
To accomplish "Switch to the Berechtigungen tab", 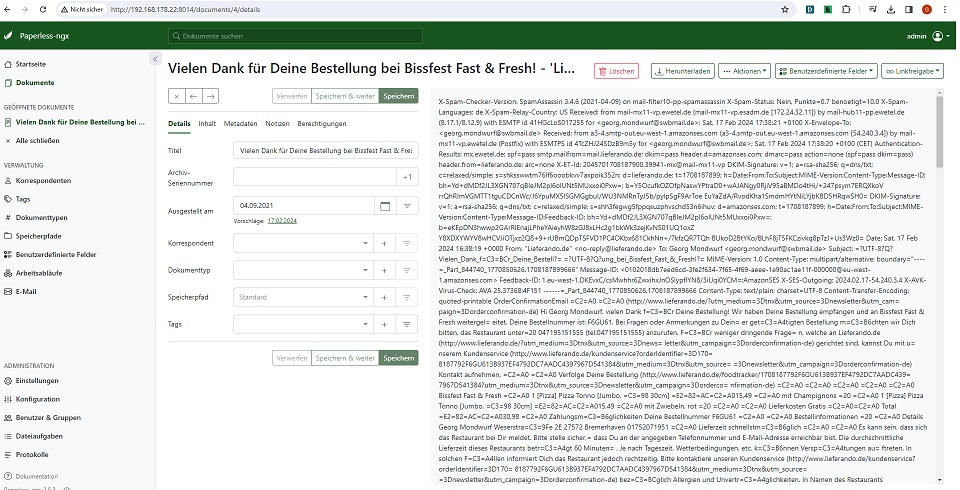I will [322, 124].
